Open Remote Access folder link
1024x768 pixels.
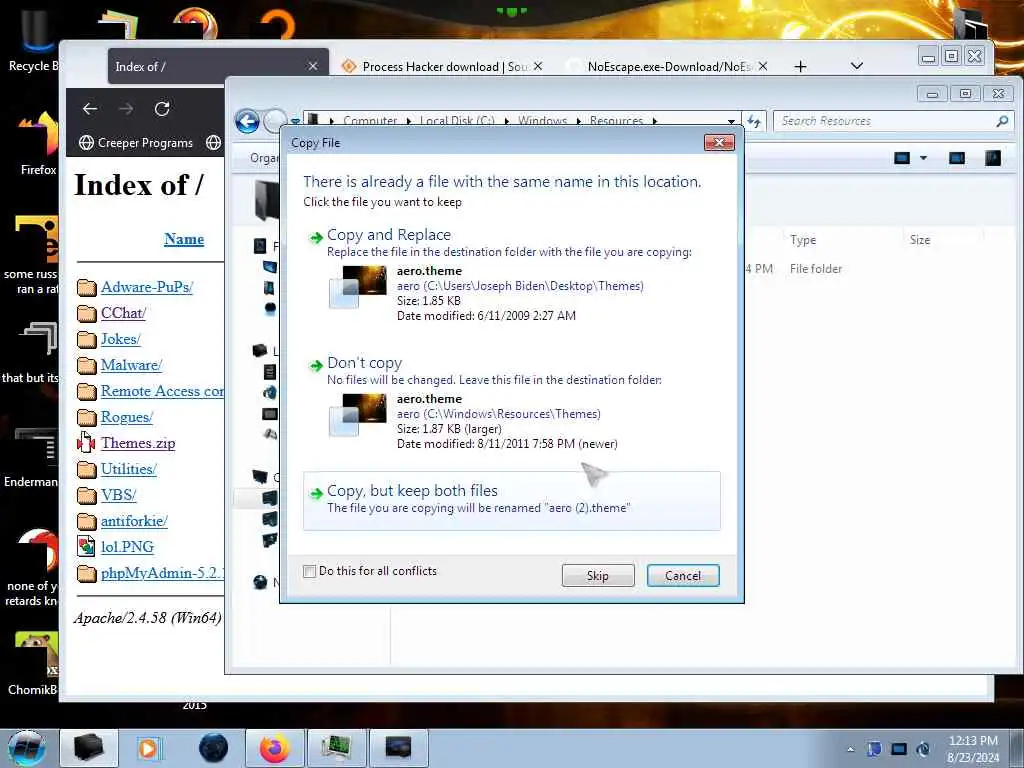162,391
